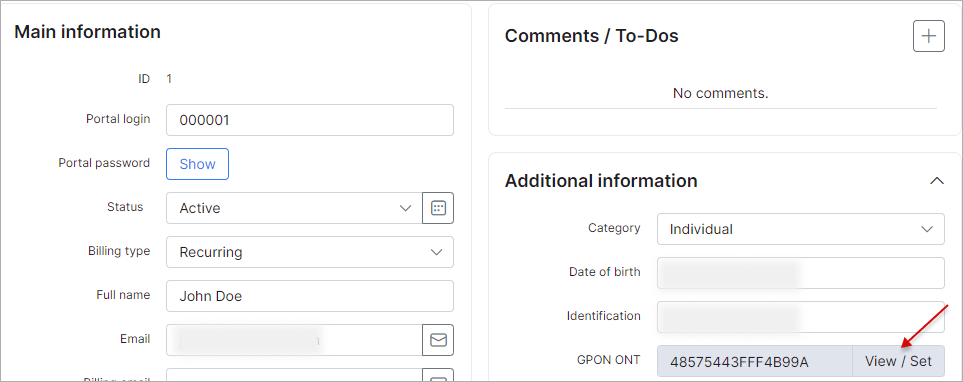This screenshot has width=963, height=382.
Task: Open status schedule calendar icon
Action: click(438, 208)
